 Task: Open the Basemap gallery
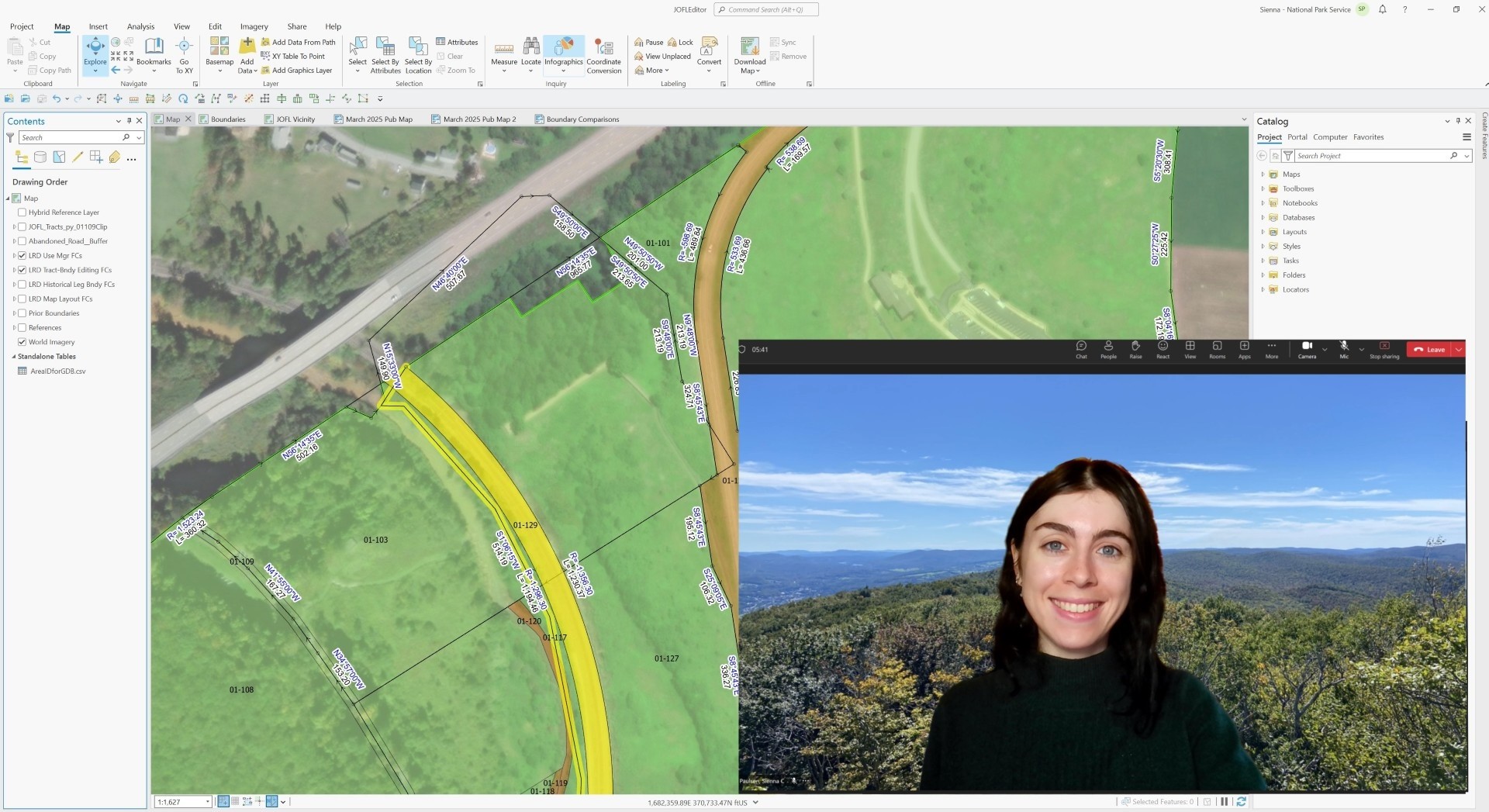point(219,54)
